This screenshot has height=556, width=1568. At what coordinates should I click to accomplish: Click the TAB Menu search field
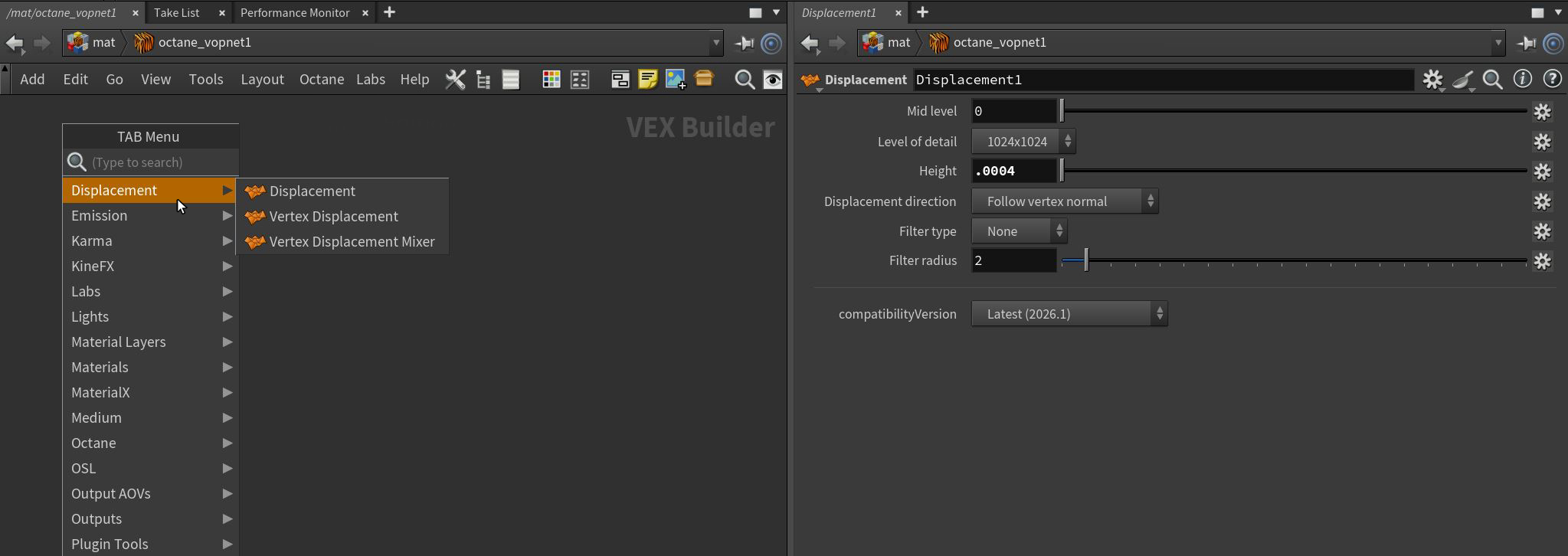pos(161,162)
